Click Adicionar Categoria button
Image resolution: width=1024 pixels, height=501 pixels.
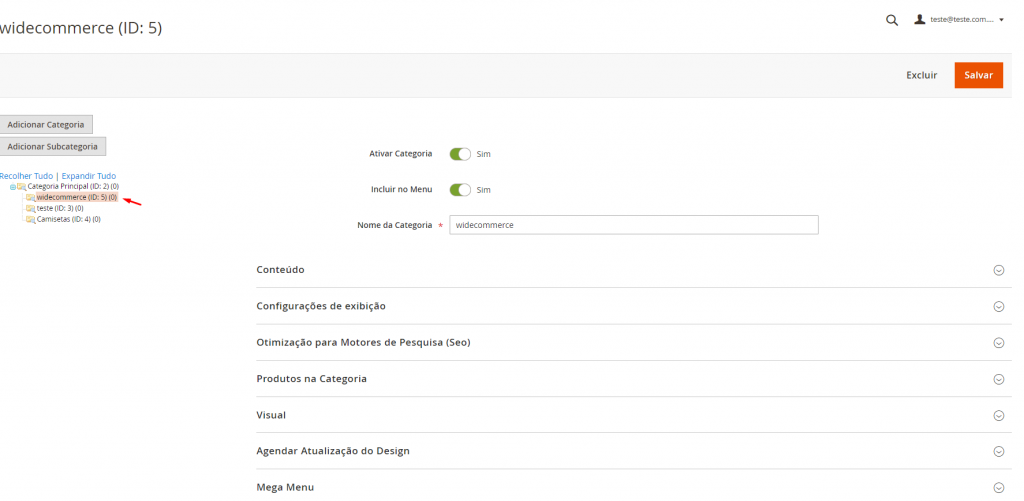[x=46, y=124]
